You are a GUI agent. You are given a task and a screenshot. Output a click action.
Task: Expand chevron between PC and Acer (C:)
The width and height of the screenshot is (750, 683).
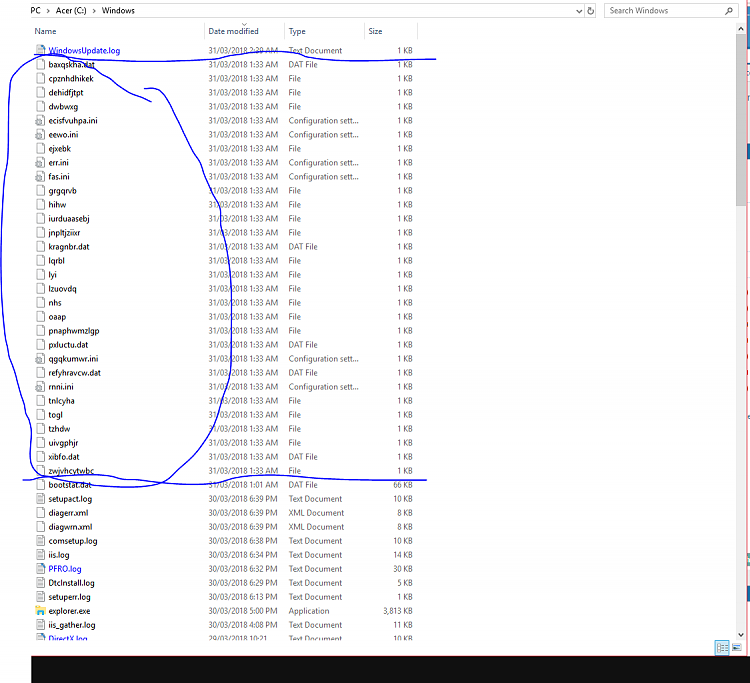pyautogui.click(x=48, y=11)
